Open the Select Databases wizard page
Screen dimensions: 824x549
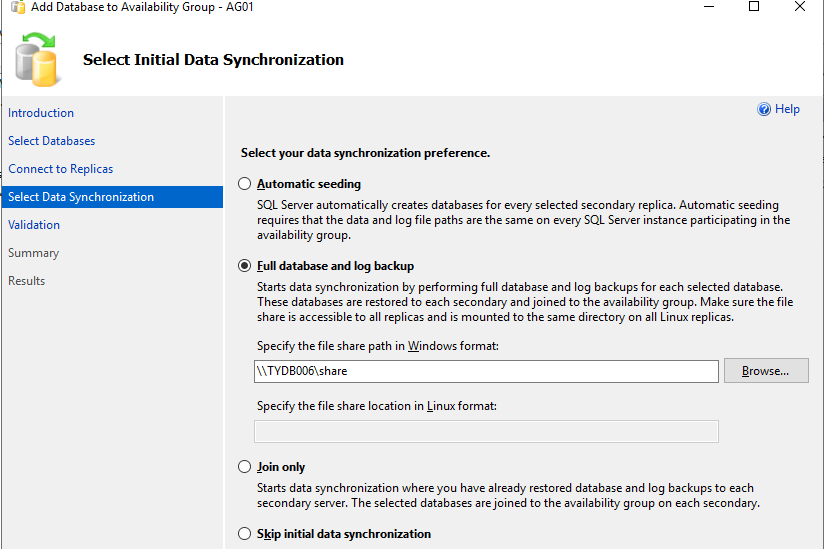pyautogui.click(x=52, y=141)
